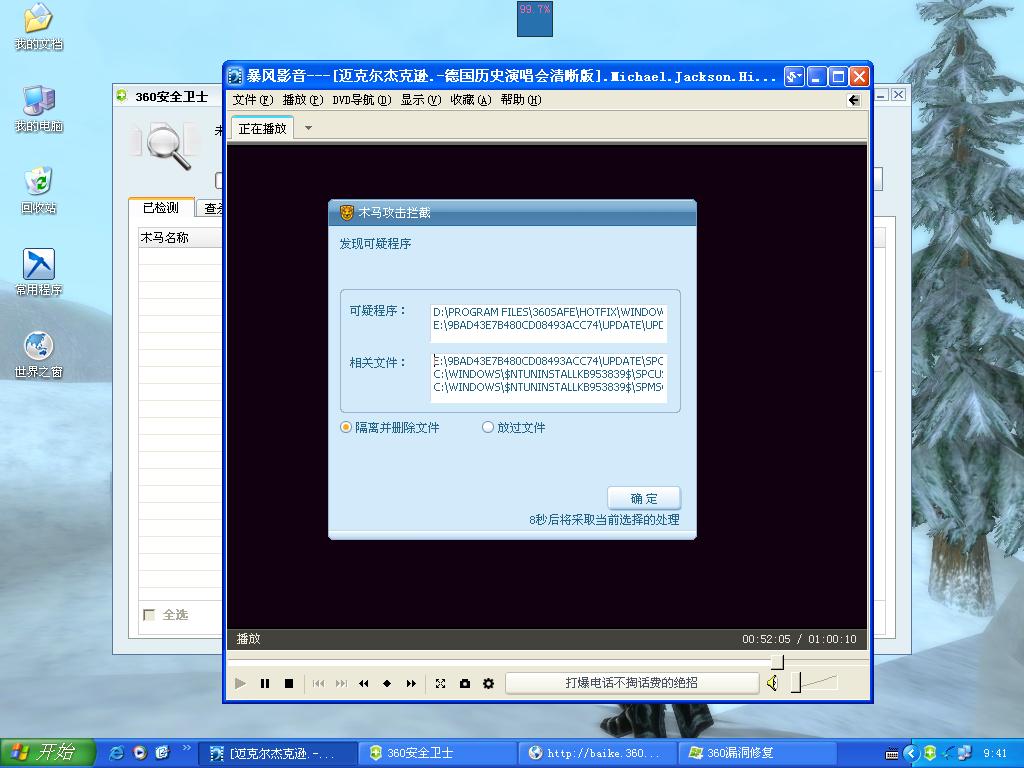Stop the video with the square stop icon
This screenshot has width=1024, height=768.
click(x=289, y=683)
